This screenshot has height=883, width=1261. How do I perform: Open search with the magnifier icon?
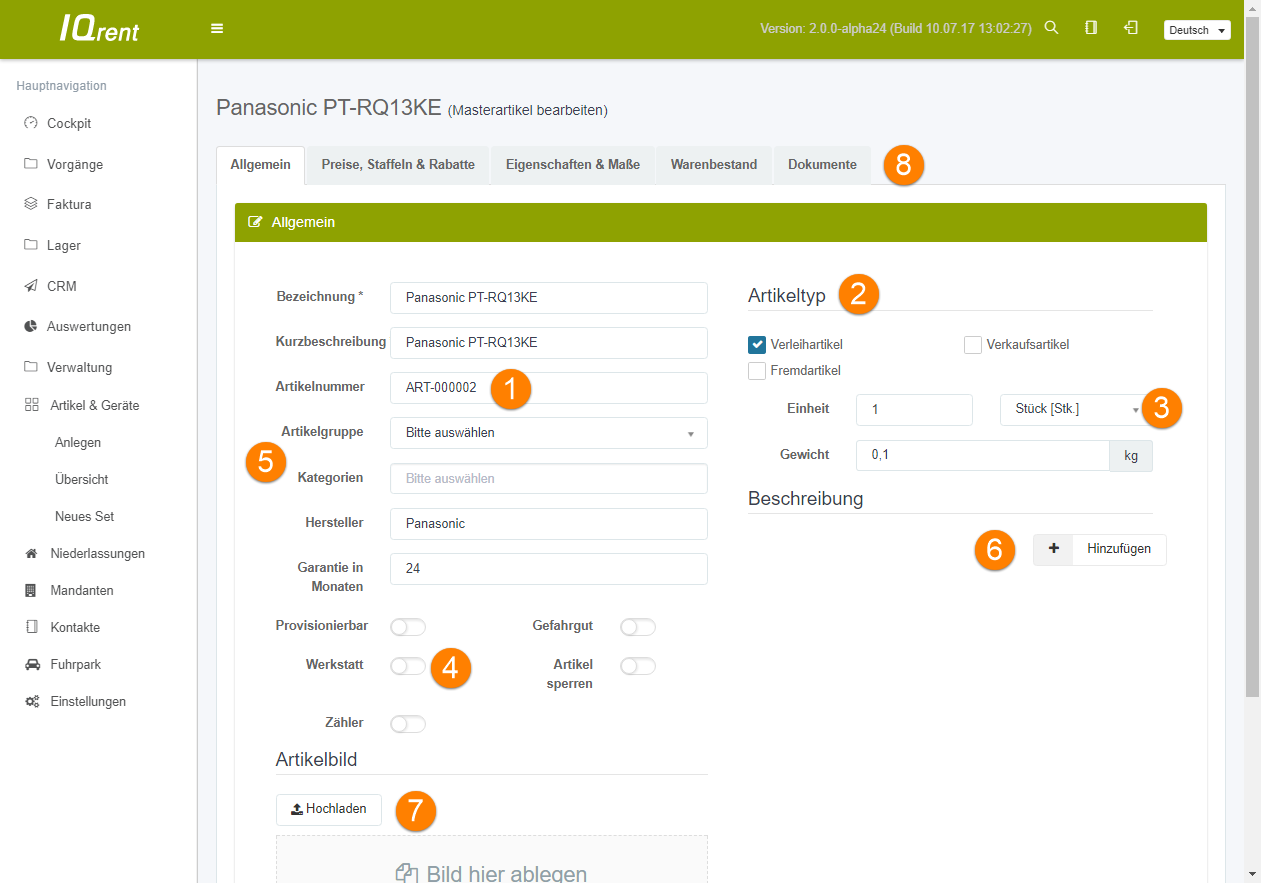(x=1051, y=28)
